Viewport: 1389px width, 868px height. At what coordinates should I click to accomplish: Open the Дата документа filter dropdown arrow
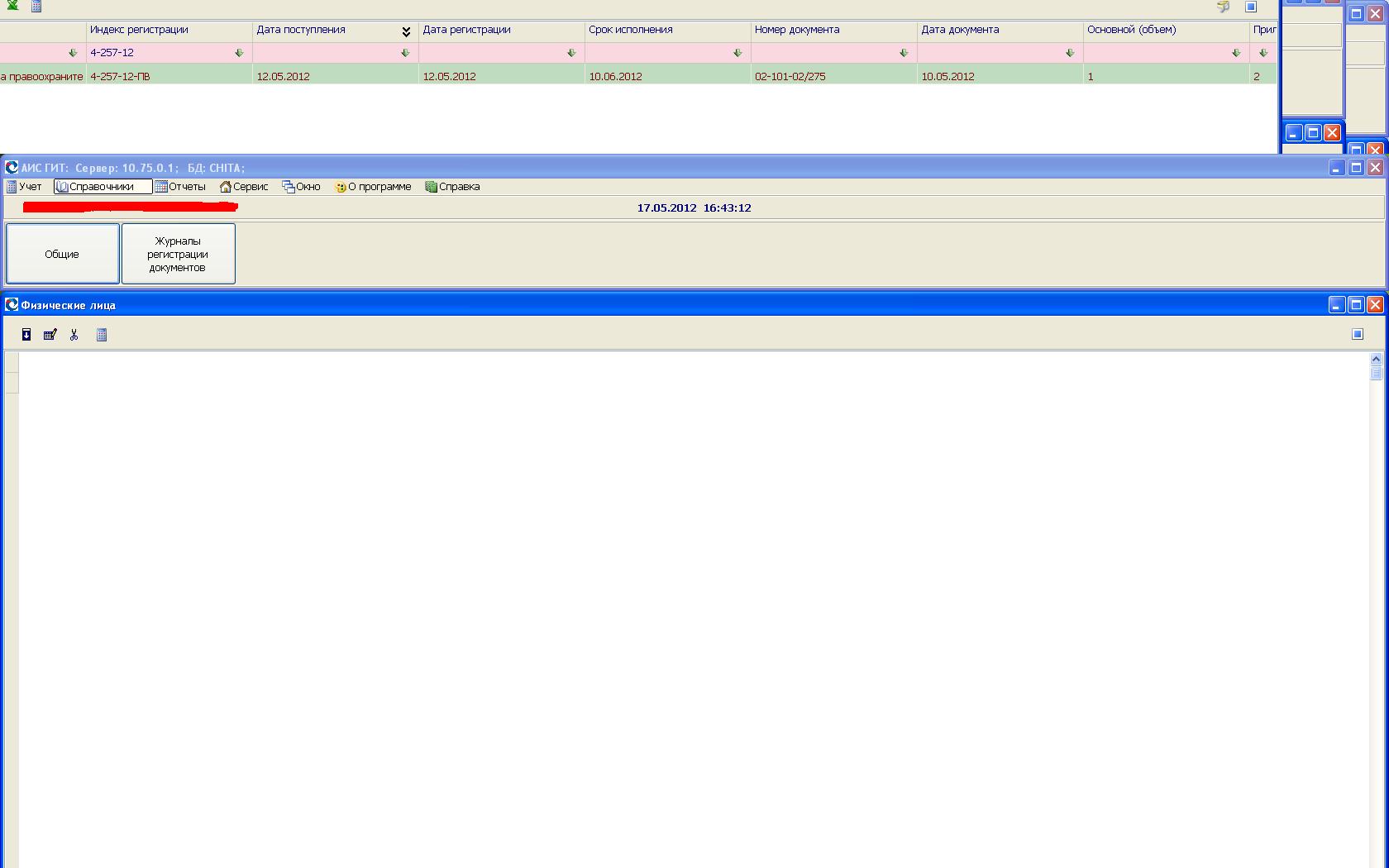pyautogui.click(x=1070, y=53)
